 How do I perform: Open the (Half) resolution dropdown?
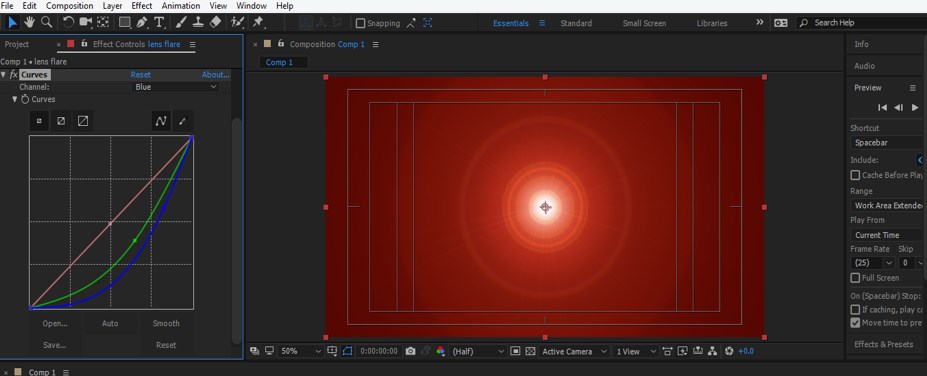point(478,351)
